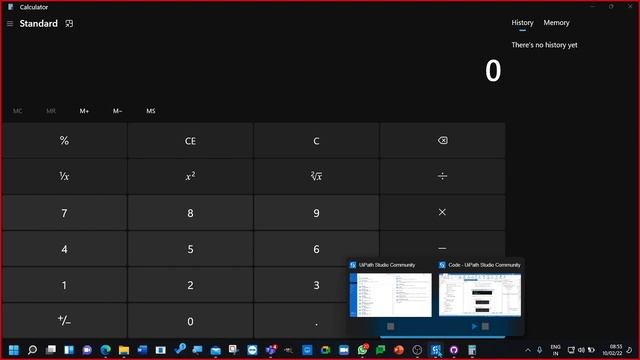Viewport: 640px width, 360px height.
Task: Click the M− memory subtract button
Action: pos(118,111)
